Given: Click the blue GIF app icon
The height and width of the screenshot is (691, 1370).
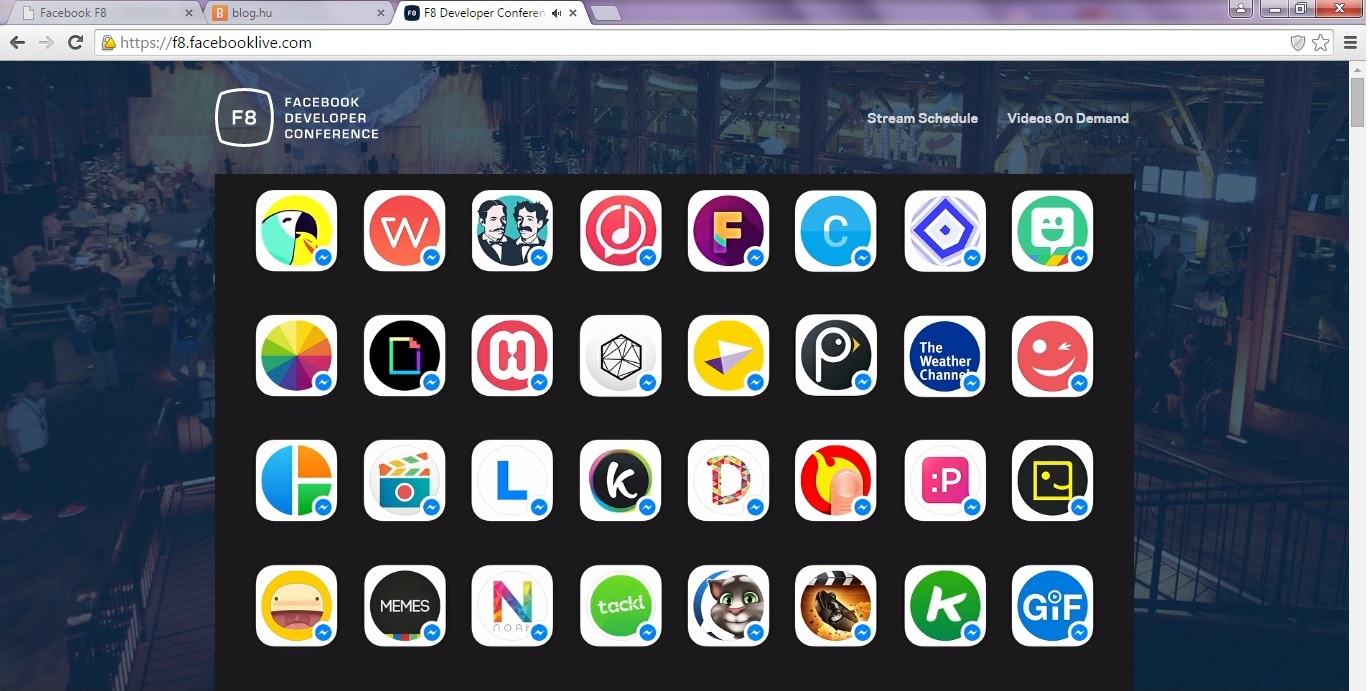Looking at the screenshot, I should pos(1052,606).
